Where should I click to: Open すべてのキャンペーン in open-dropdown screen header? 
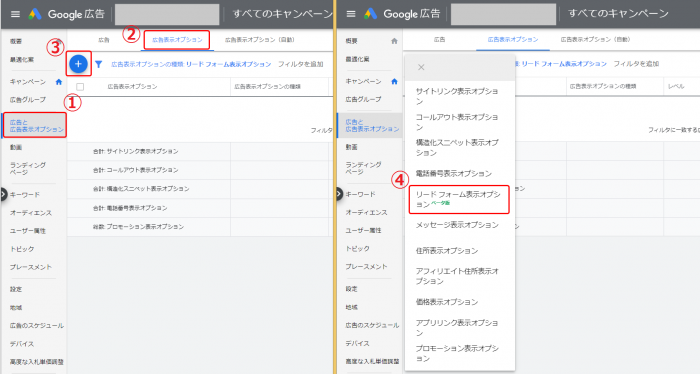(x=618, y=14)
